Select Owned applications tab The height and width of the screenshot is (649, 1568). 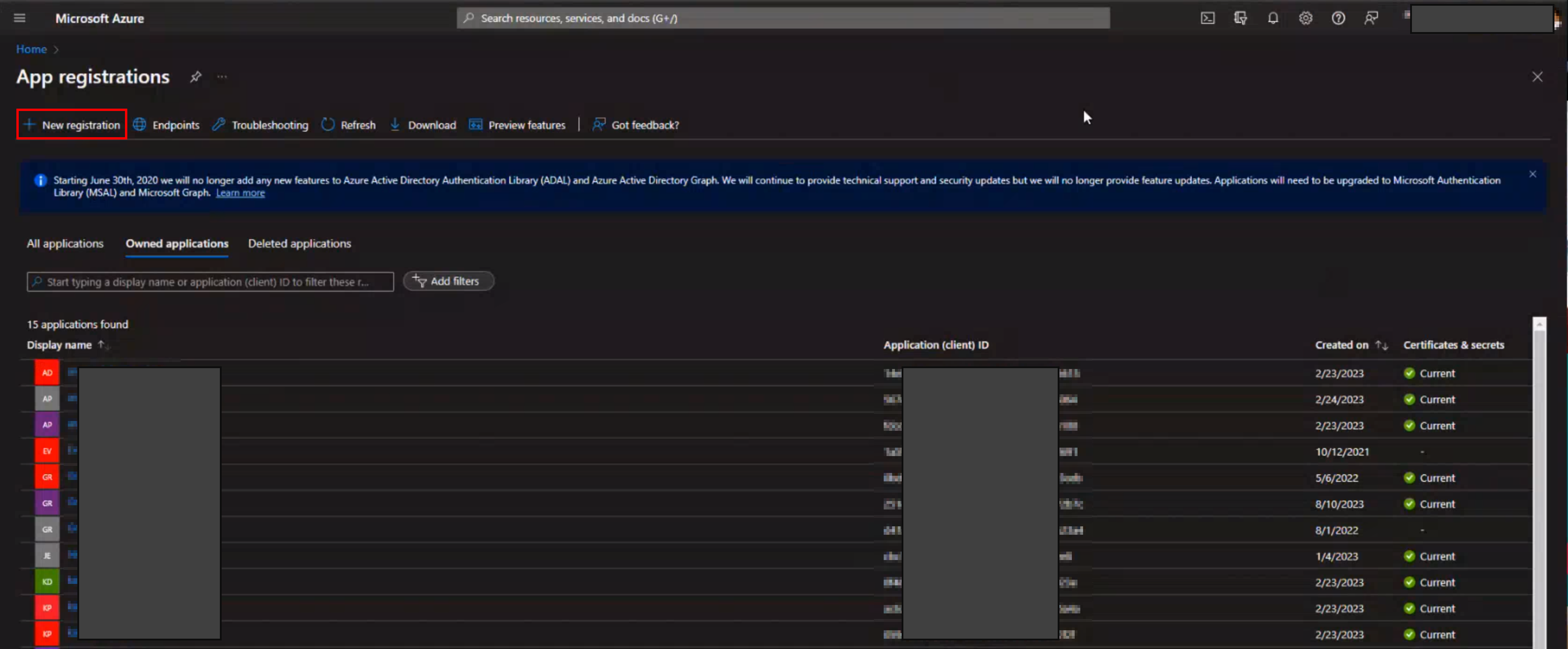tap(177, 243)
